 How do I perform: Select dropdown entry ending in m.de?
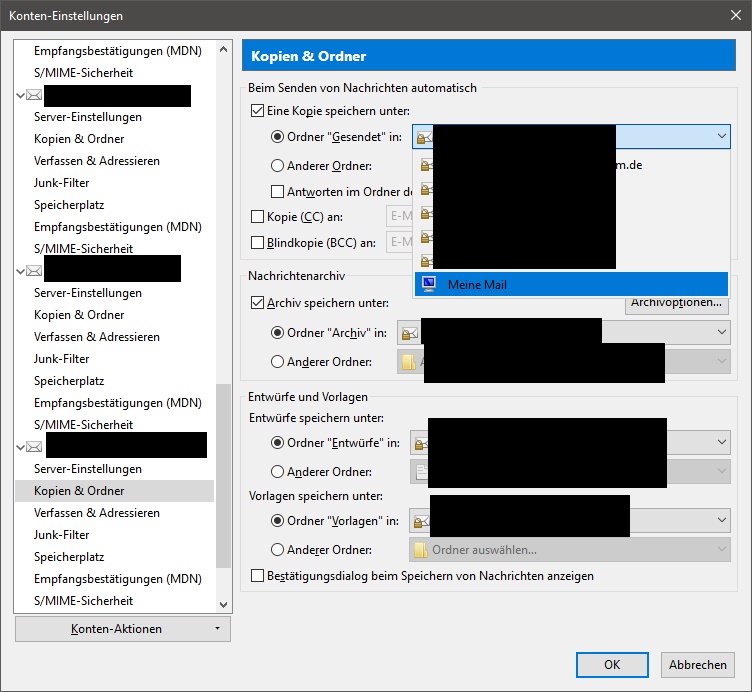tap(571, 165)
